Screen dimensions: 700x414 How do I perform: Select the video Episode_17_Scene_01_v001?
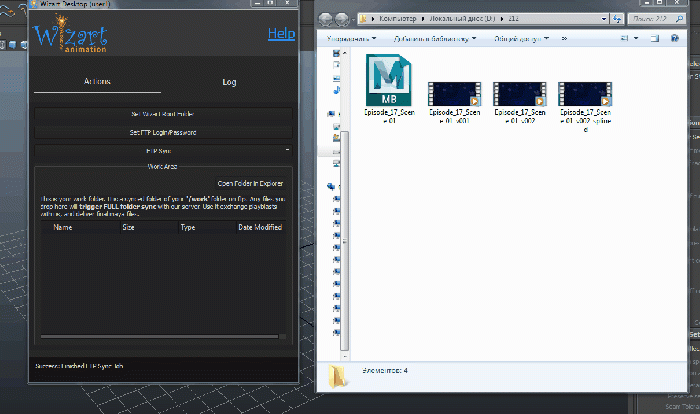coord(454,103)
